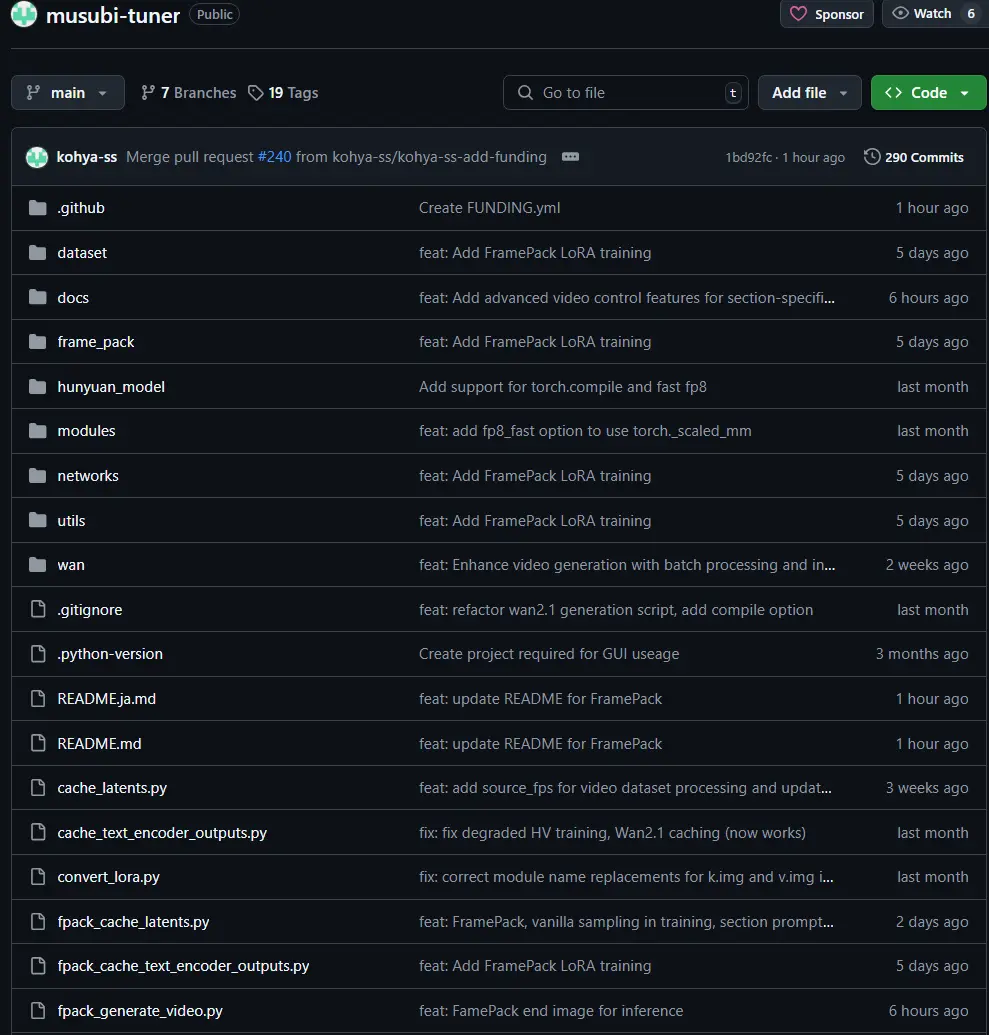Screen dimensions: 989x1035
Task: Open the green Code dropdown
Action: pos(928,93)
